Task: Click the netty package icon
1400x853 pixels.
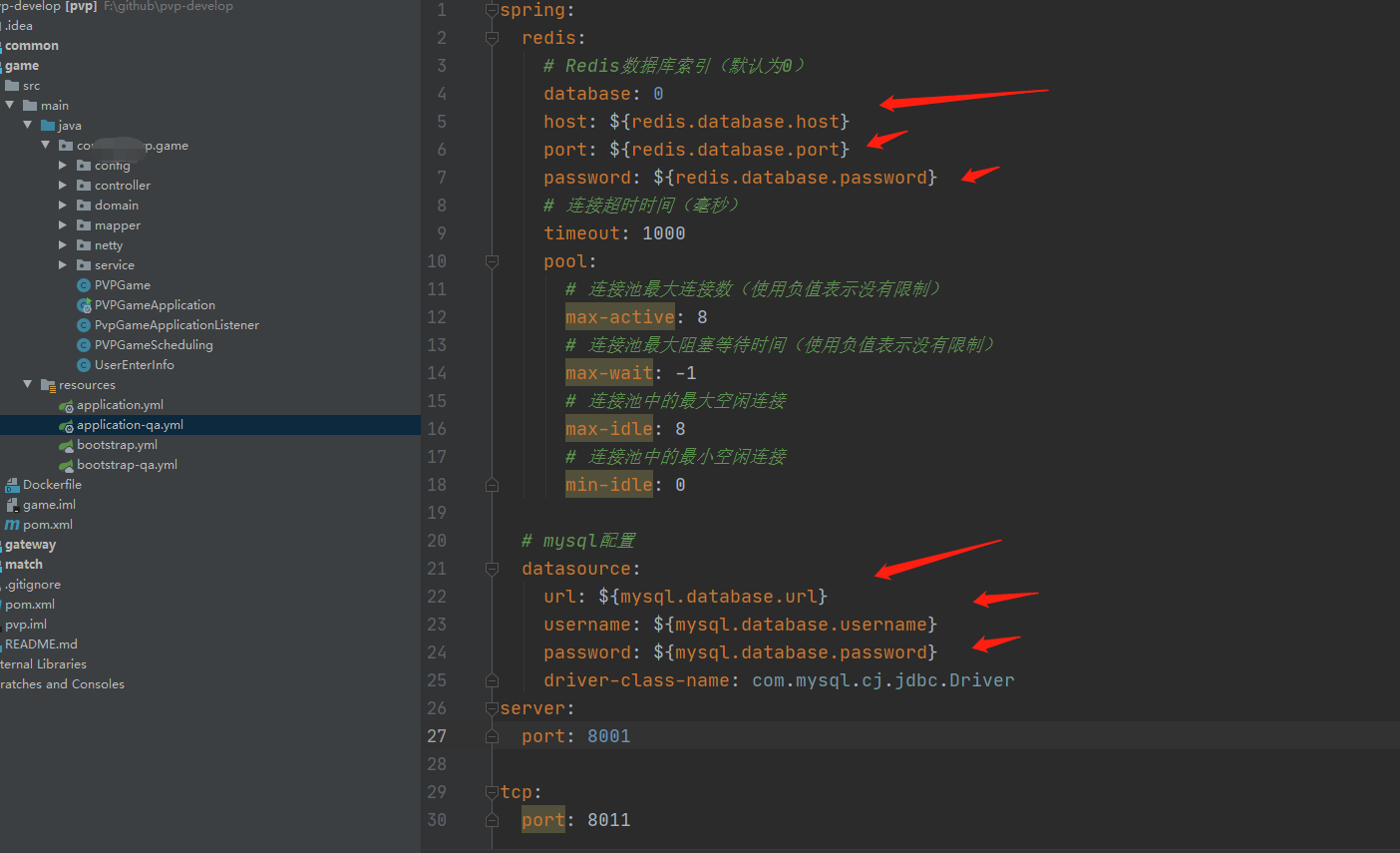Action: coord(84,245)
